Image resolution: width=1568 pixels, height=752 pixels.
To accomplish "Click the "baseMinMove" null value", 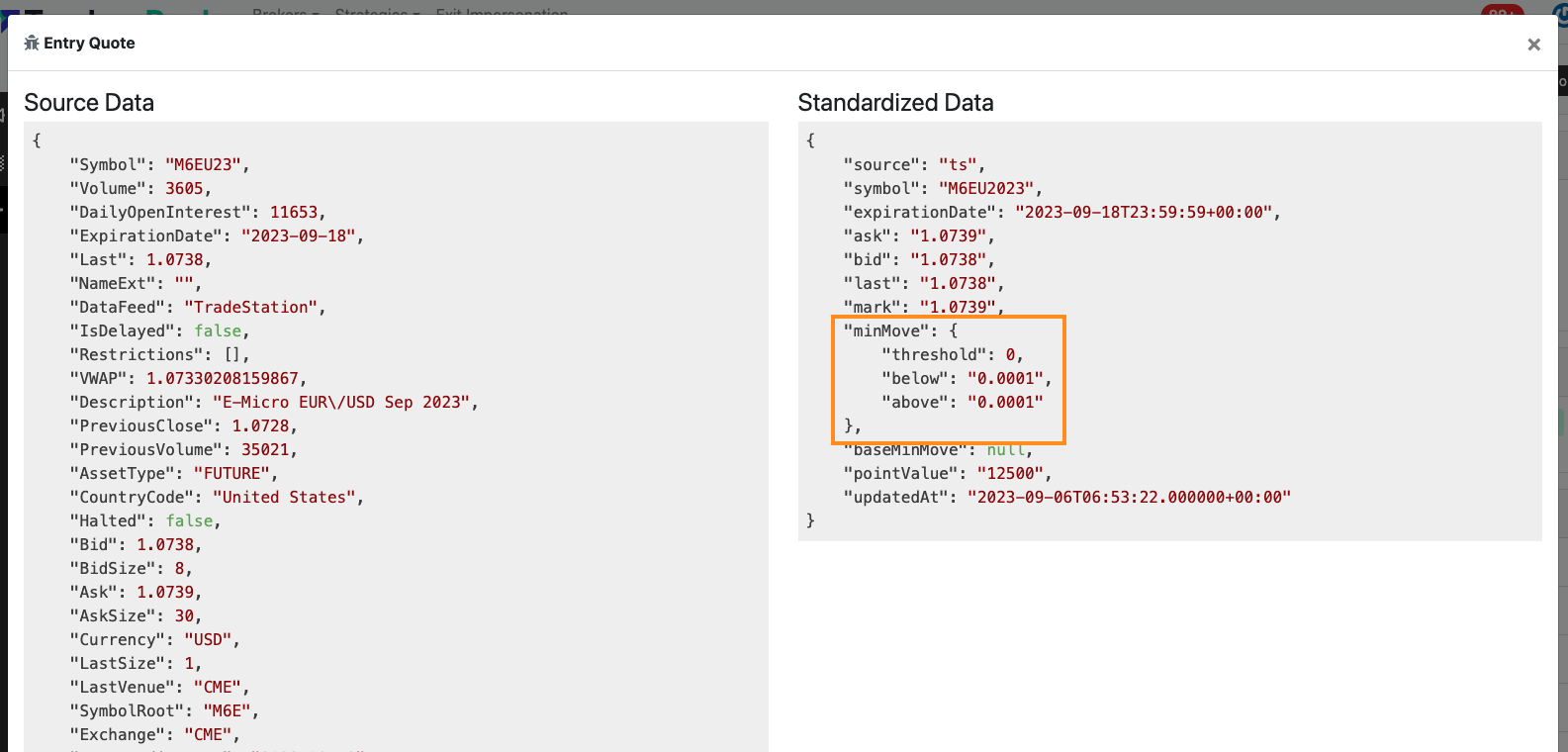I will pos(1005,451).
